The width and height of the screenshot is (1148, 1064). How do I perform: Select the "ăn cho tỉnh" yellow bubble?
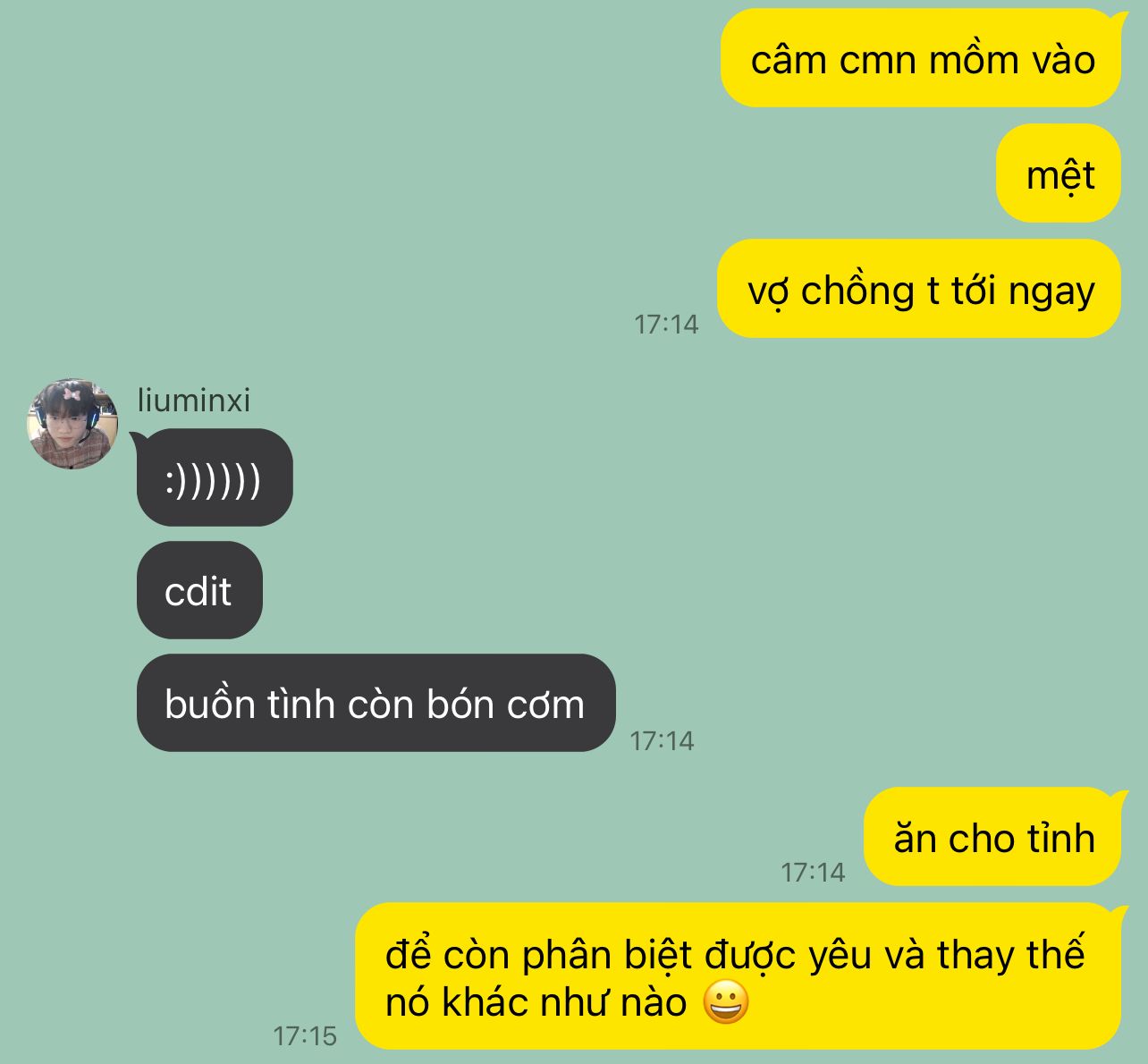pyautogui.click(x=992, y=837)
